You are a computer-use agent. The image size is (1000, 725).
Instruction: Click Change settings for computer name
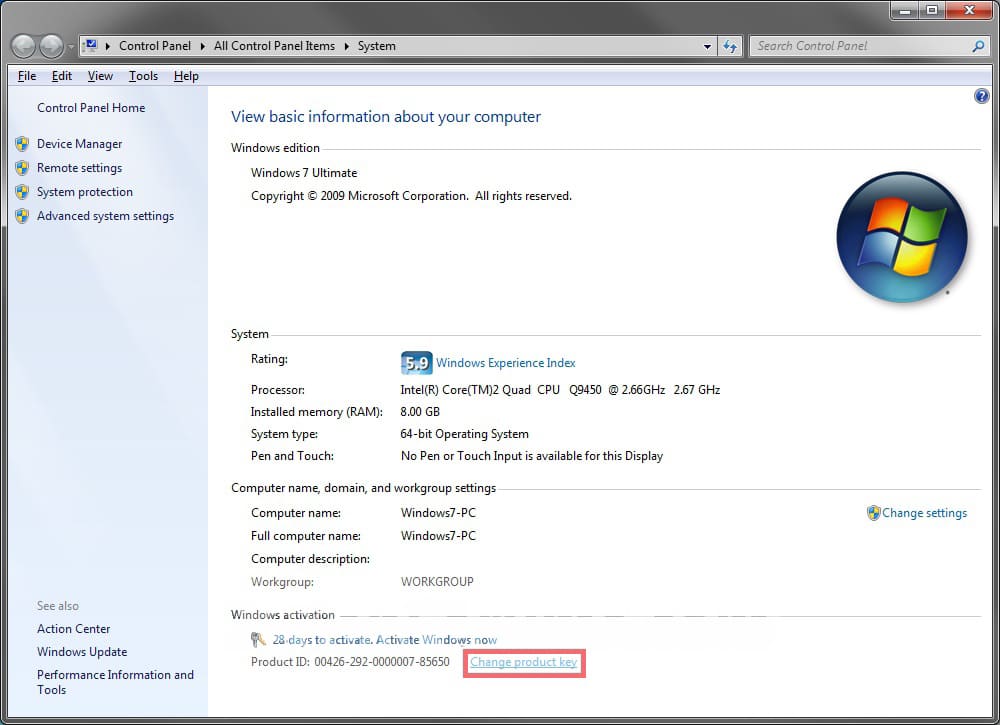[x=924, y=513]
